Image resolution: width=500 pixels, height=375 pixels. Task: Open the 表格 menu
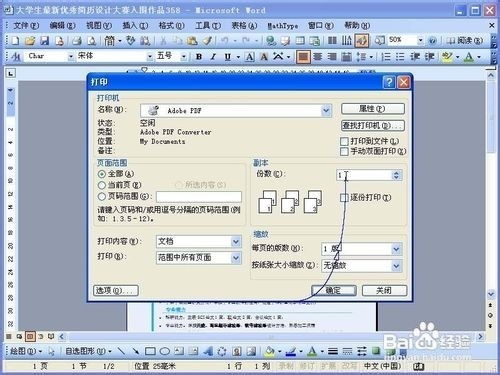tap(244, 25)
